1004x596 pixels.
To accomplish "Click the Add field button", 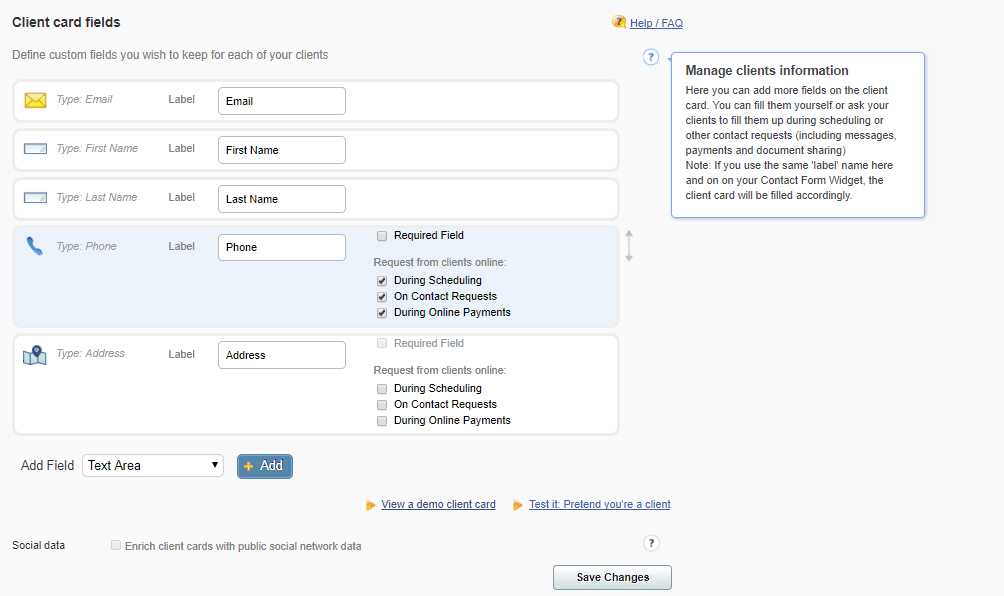I will pos(265,466).
